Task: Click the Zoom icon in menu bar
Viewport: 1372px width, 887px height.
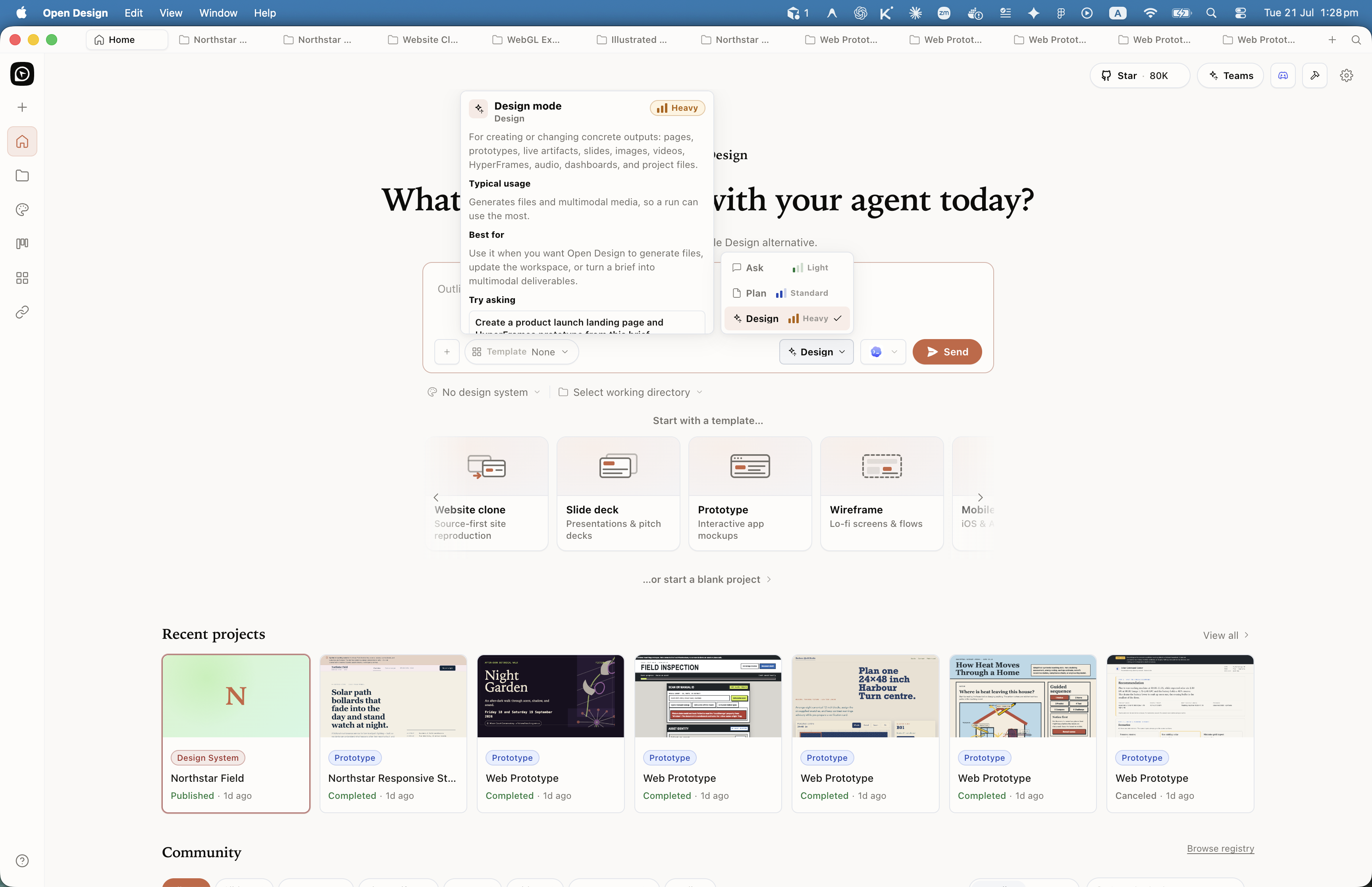Action: 944,13
